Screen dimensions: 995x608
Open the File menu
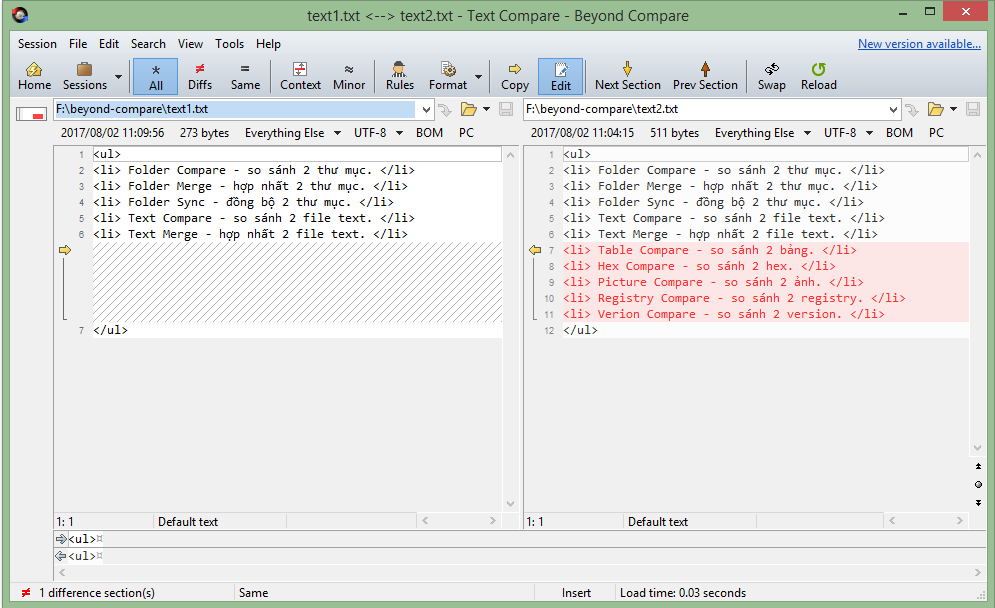coord(78,44)
